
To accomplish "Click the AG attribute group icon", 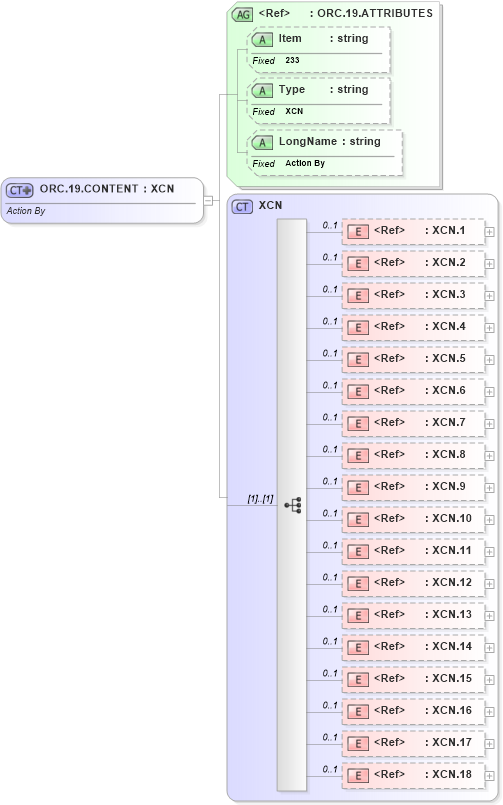I will coord(242,14).
